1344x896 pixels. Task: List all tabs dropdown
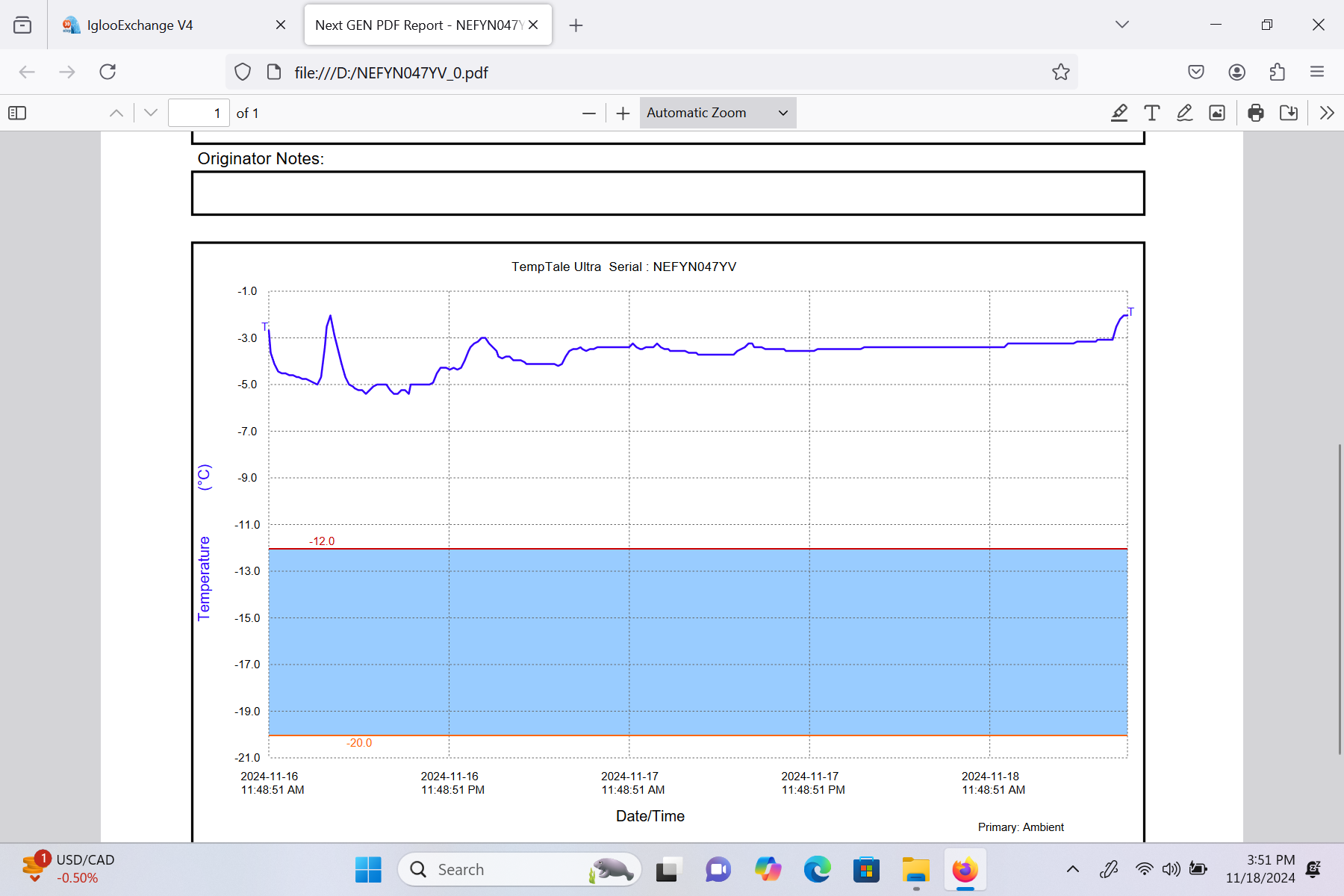click(1122, 25)
